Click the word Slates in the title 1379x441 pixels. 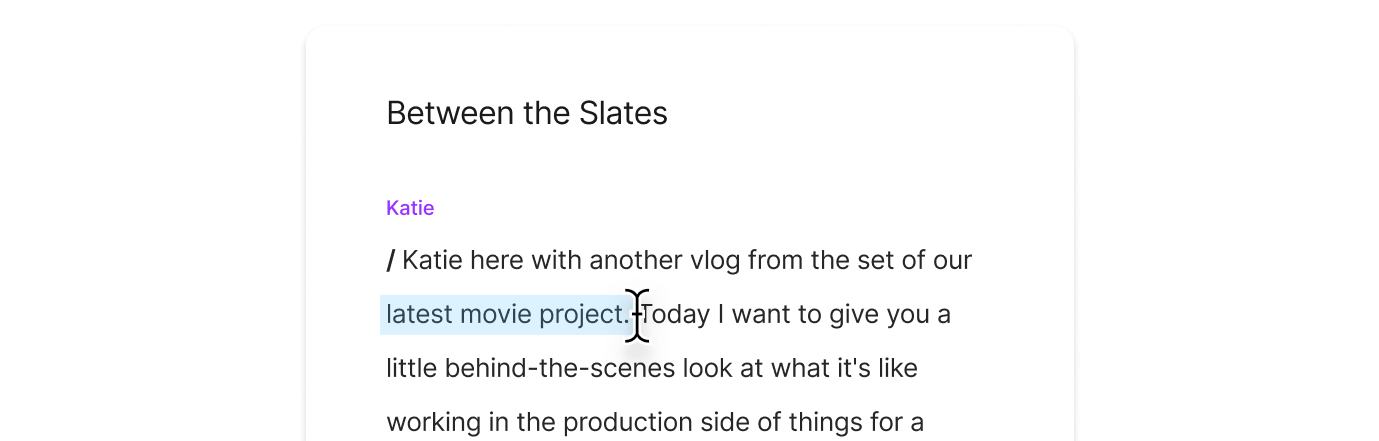click(x=623, y=113)
